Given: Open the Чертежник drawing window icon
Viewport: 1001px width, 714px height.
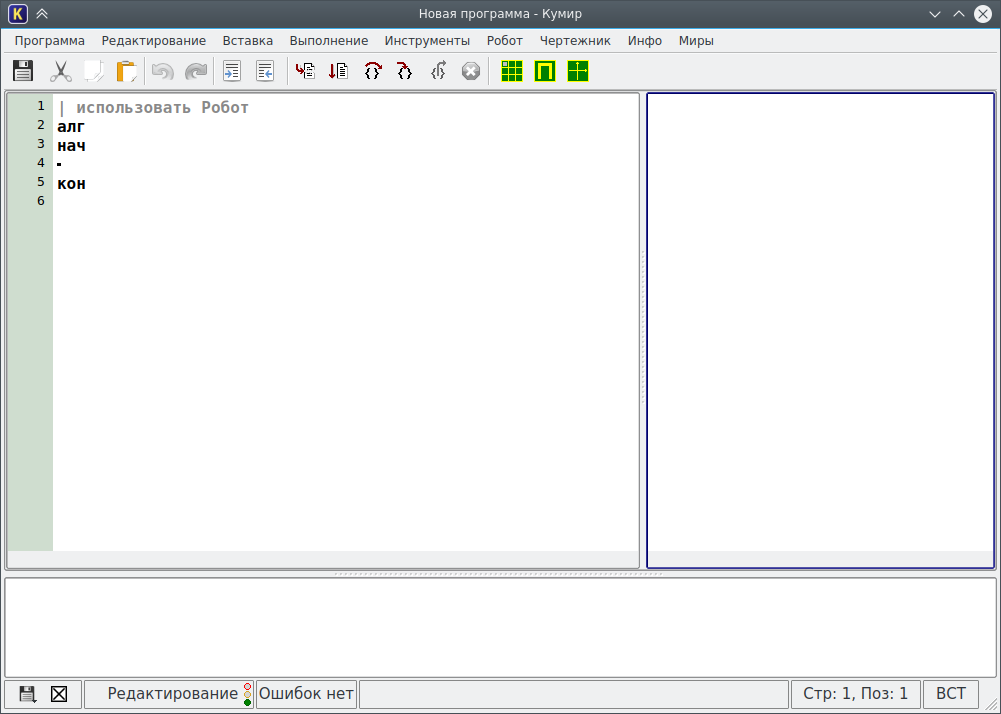Looking at the screenshot, I should click(x=578, y=71).
